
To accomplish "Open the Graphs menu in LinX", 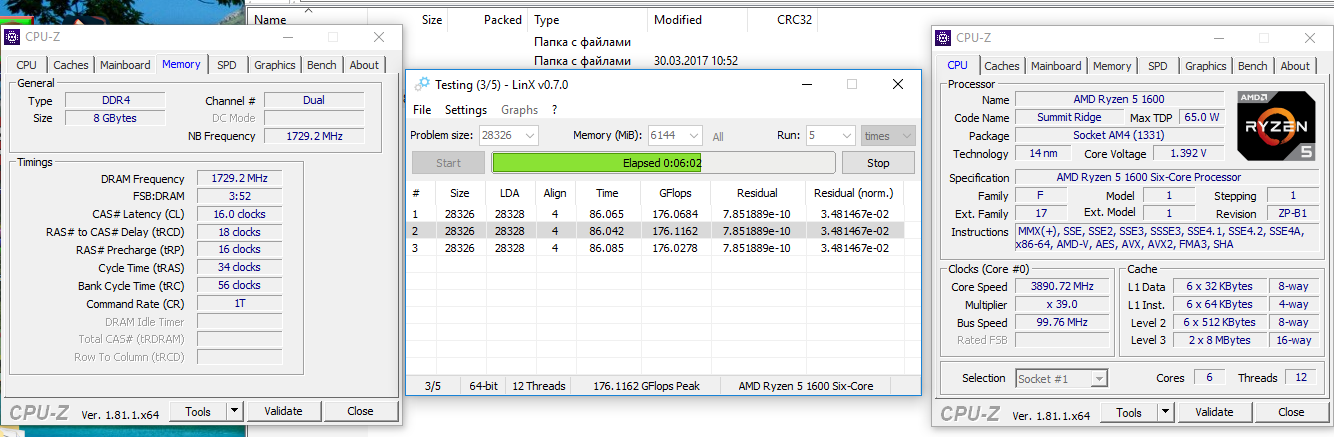I will coord(519,110).
